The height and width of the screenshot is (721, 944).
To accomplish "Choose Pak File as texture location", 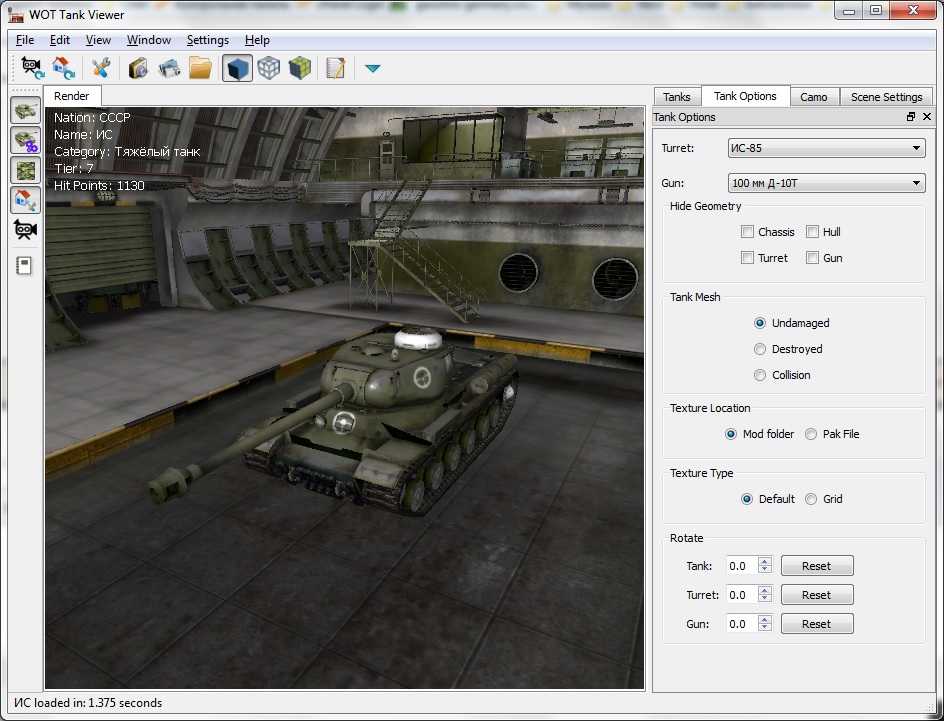I will tap(811, 434).
